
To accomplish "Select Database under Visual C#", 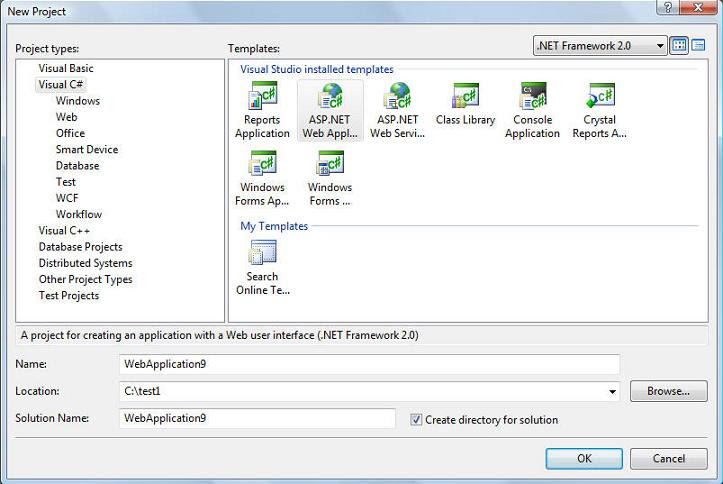I will coord(77,165).
